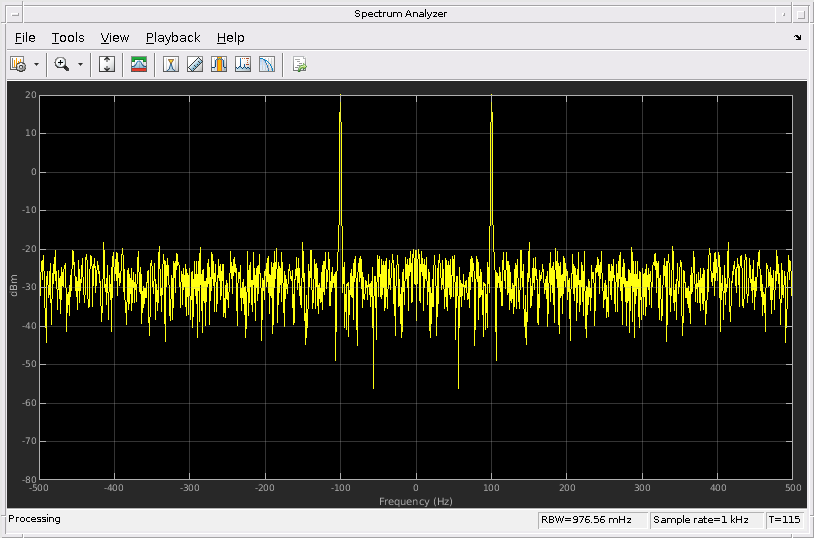This screenshot has height=538, width=814.
Task: Open the Playback menu
Action: pyautogui.click(x=173, y=38)
